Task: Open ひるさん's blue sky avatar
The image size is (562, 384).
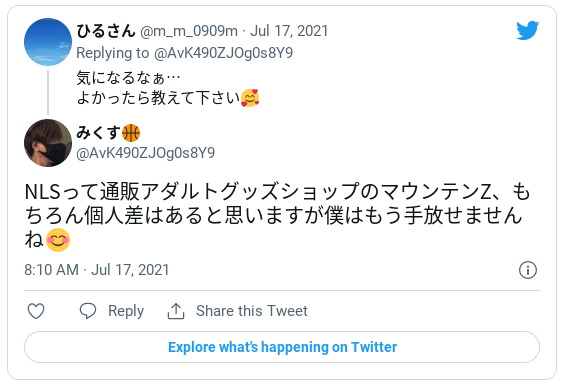Action: pos(48,42)
